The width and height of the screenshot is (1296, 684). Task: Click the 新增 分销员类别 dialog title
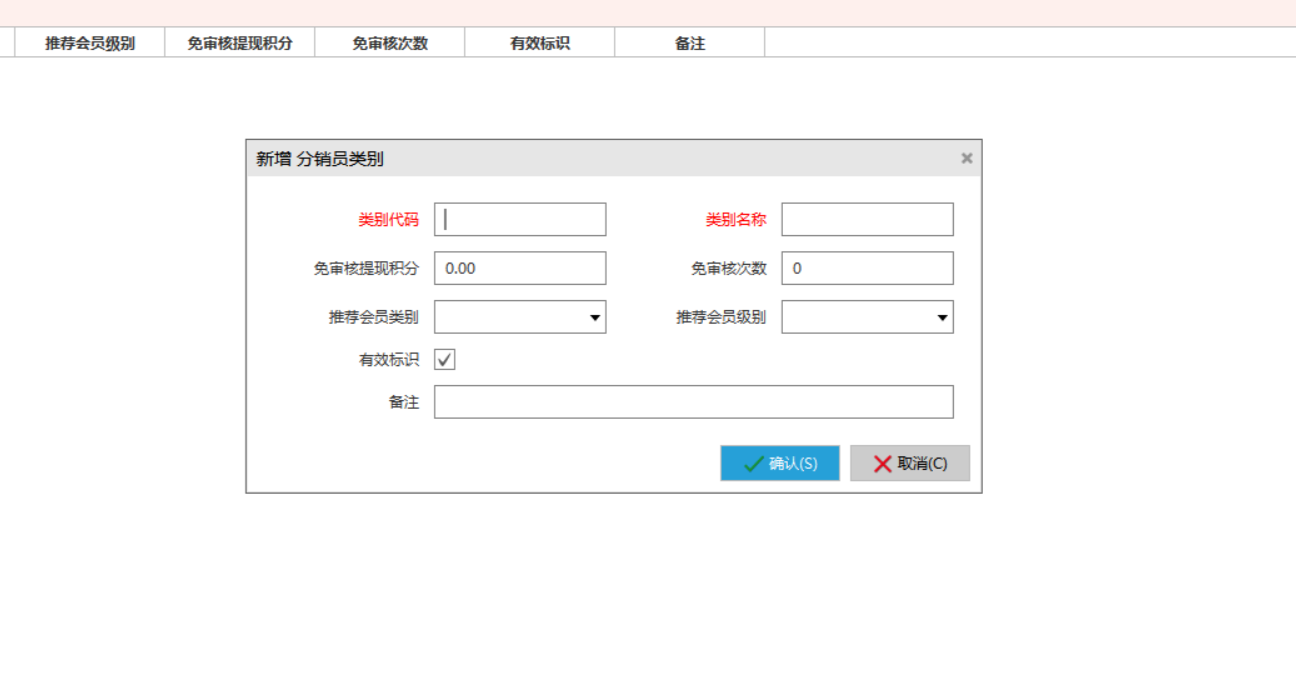coord(320,159)
